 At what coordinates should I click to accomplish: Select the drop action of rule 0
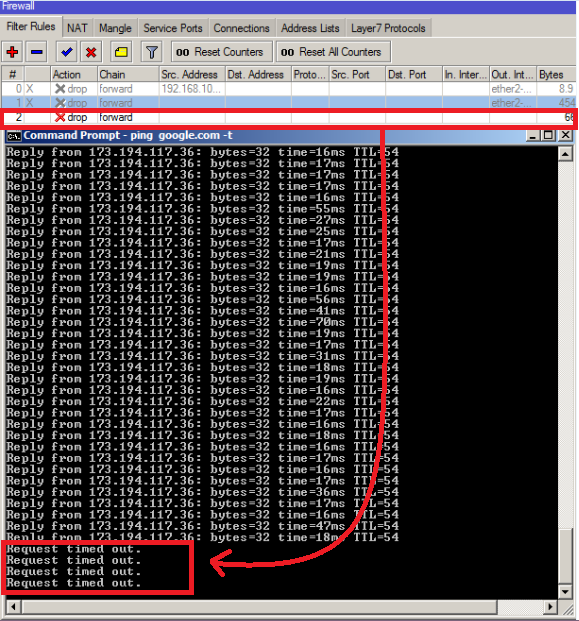point(72,89)
